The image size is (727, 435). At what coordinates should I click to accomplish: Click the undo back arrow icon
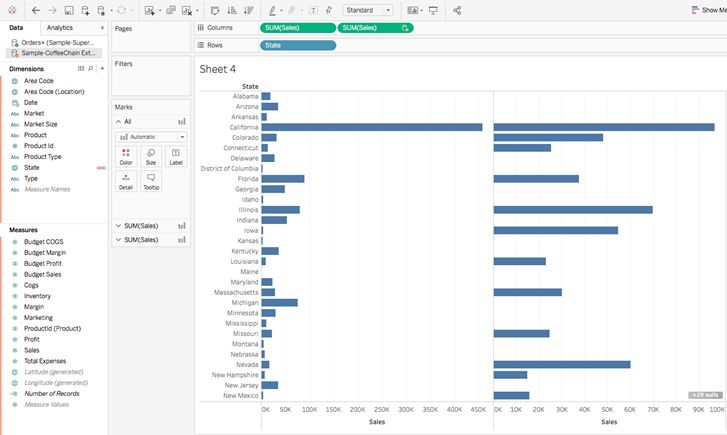(36, 10)
